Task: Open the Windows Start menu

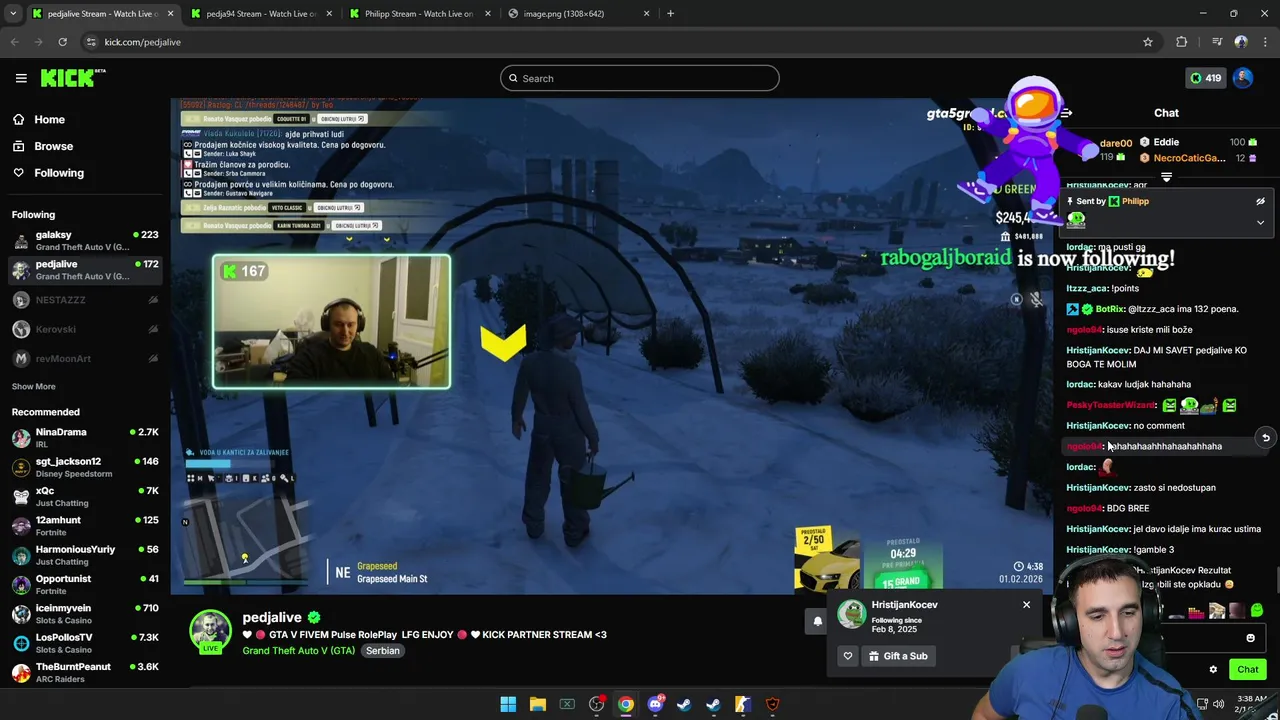Action: pos(508,704)
